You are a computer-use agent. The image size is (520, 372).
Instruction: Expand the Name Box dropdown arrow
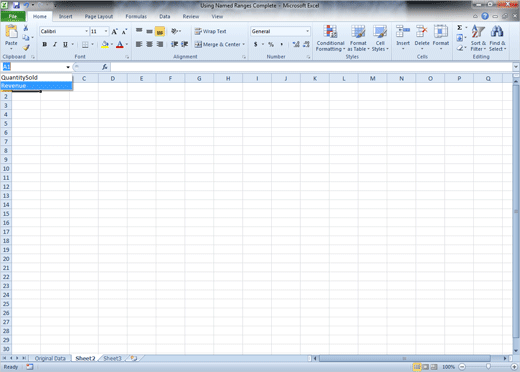coord(68,67)
